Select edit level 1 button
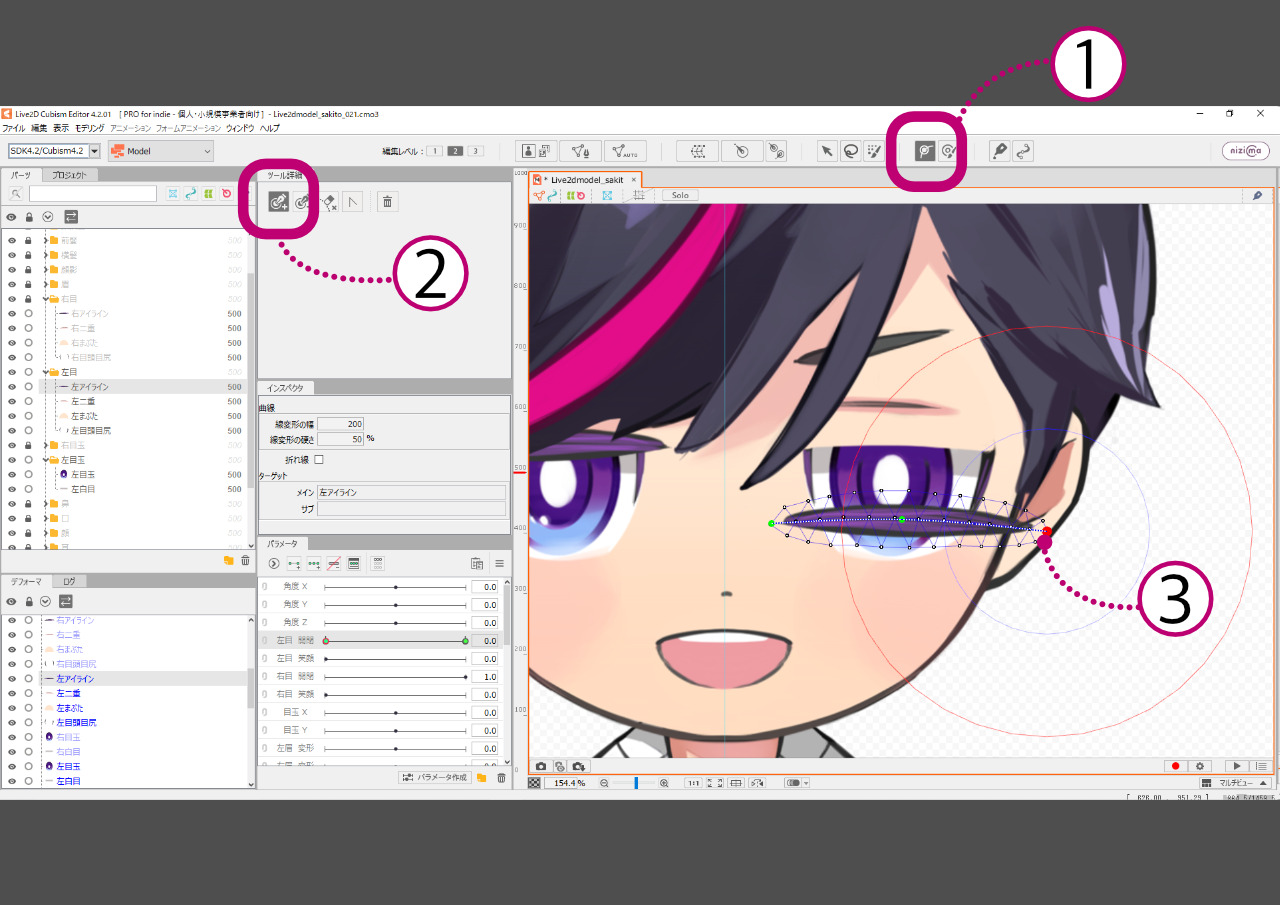 click(x=434, y=151)
